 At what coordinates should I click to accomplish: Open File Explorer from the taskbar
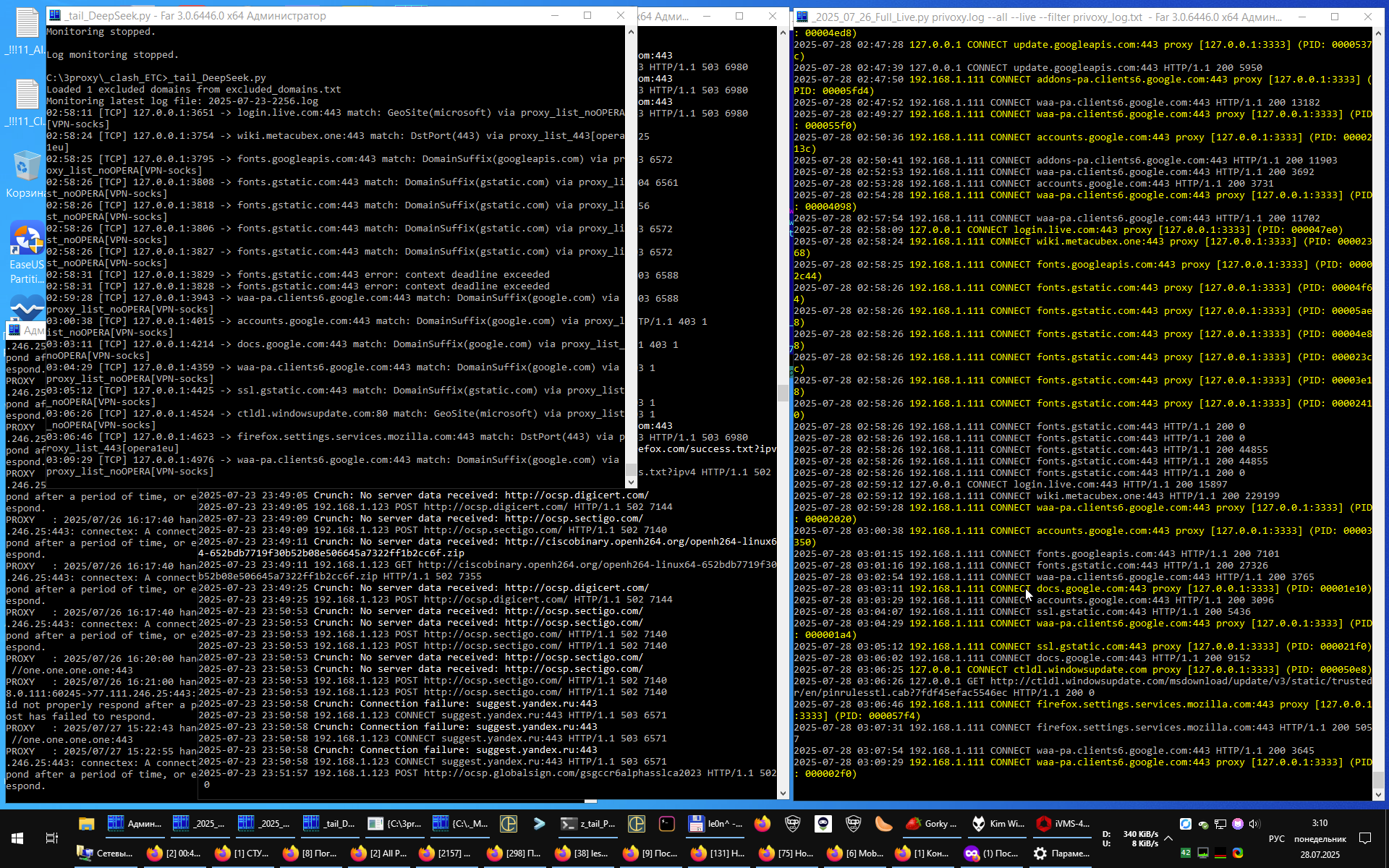[x=87, y=823]
